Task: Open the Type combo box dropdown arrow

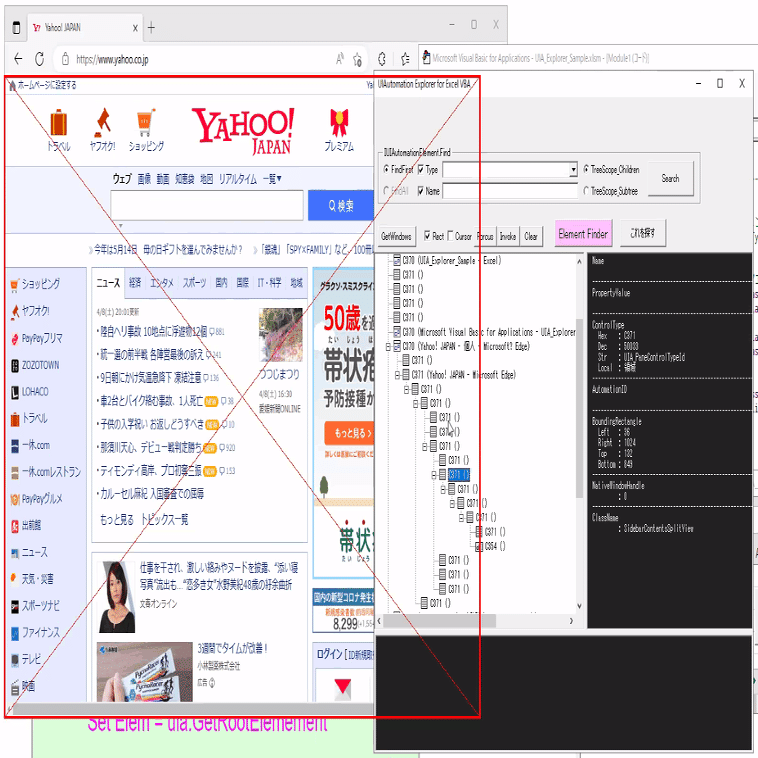Action: pyautogui.click(x=573, y=169)
